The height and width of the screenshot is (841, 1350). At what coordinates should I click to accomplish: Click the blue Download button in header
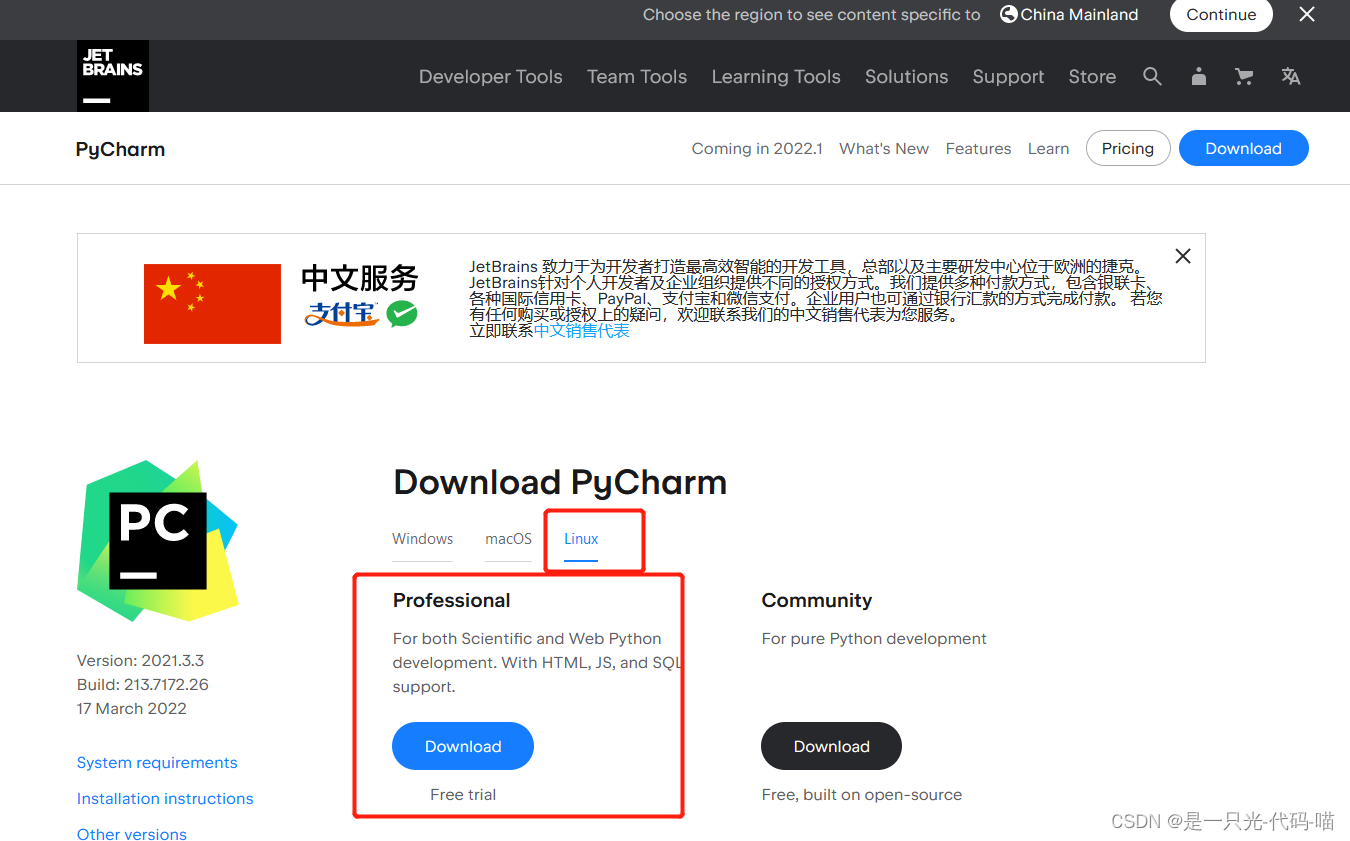point(1243,148)
